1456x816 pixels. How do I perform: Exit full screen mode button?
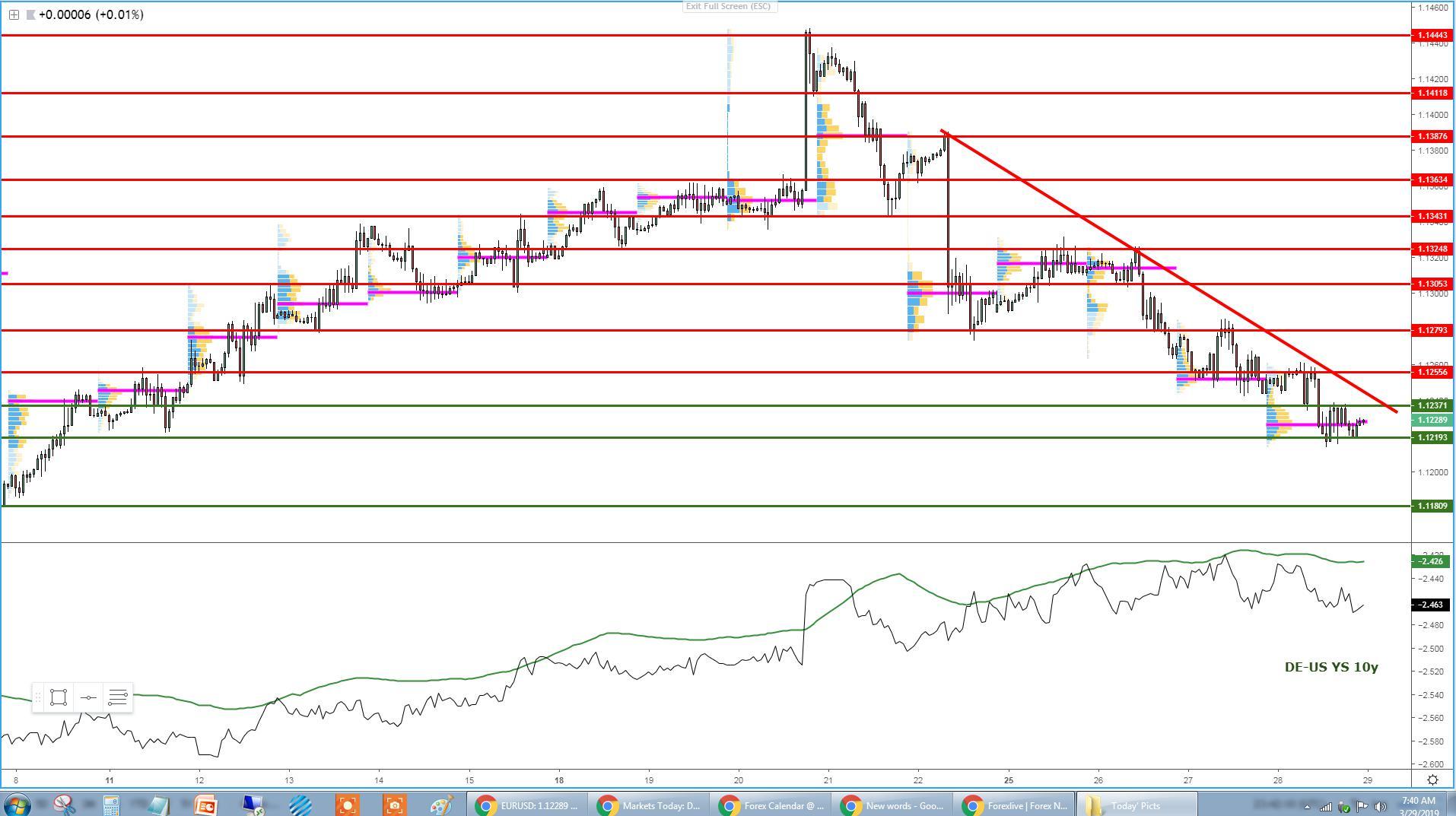729,6
